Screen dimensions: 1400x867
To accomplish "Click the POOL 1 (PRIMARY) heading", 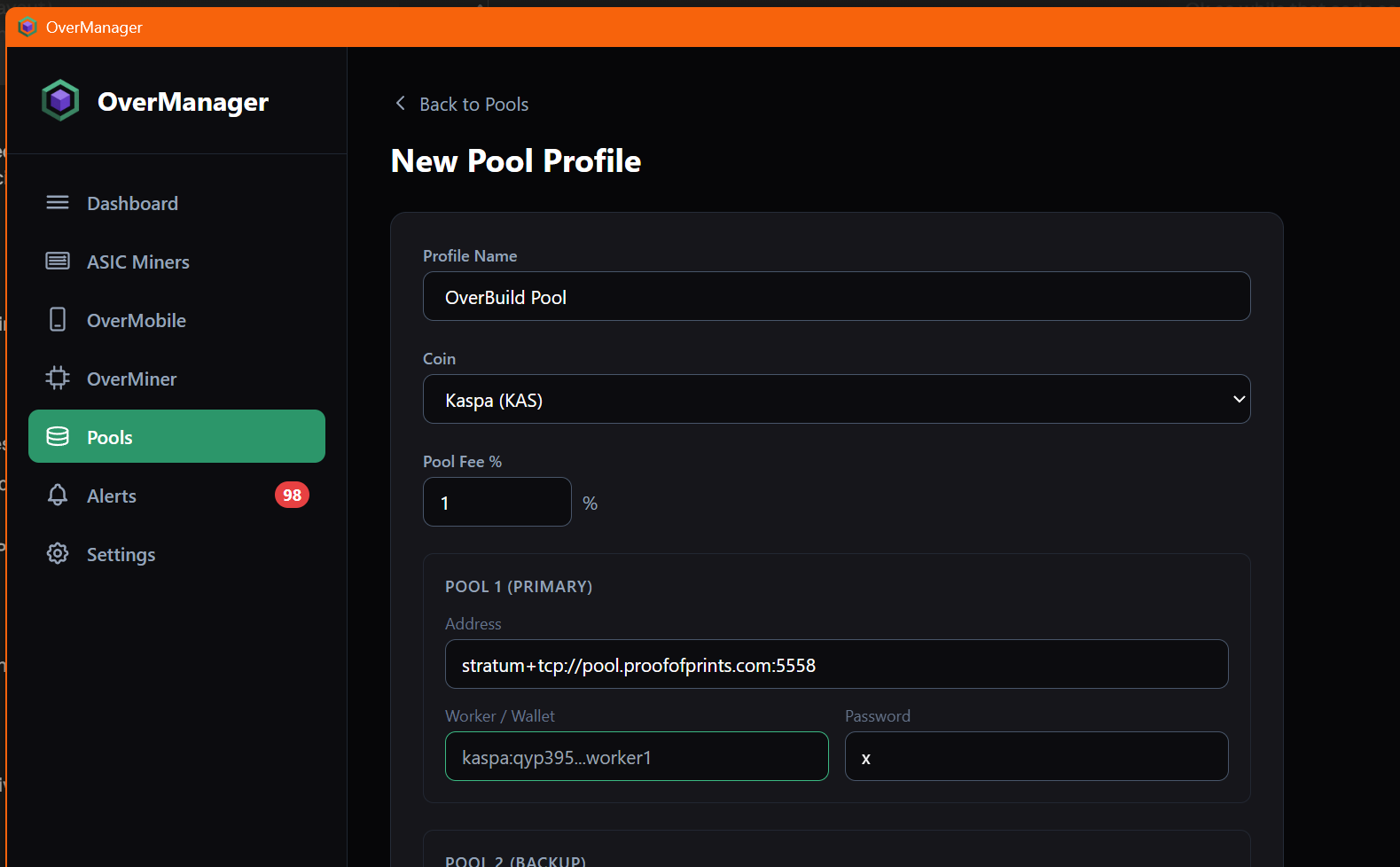I will (x=519, y=587).
